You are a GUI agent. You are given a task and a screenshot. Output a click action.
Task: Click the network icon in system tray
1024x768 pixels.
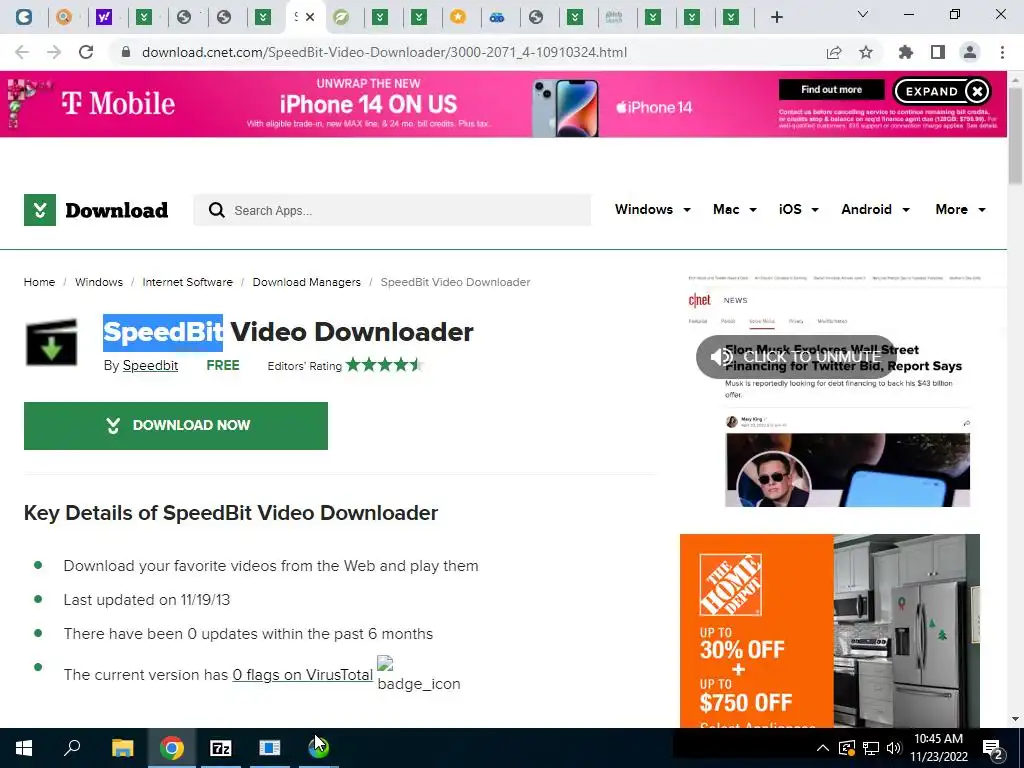pyautogui.click(x=871, y=748)
